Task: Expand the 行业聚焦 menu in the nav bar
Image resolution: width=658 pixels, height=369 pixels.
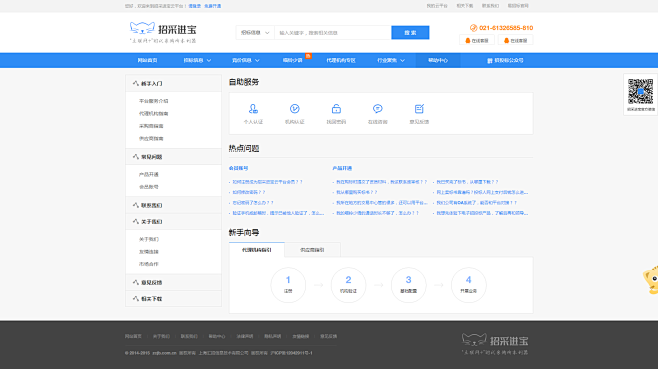Action: coord(391,60)
